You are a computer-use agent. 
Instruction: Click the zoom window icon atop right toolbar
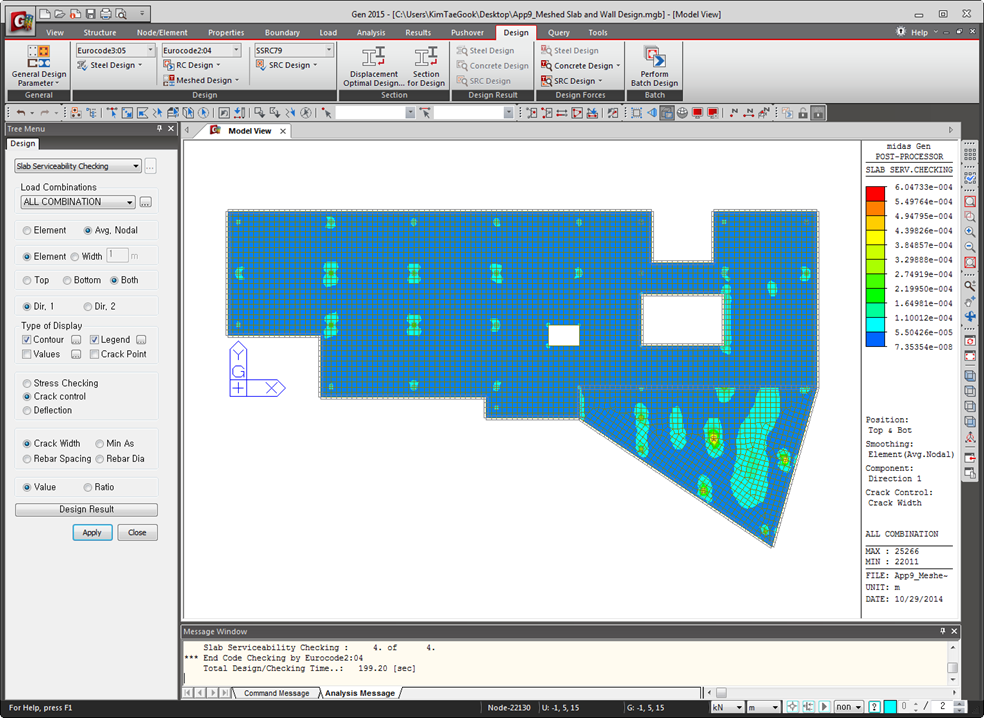click(x=970, y=201)
